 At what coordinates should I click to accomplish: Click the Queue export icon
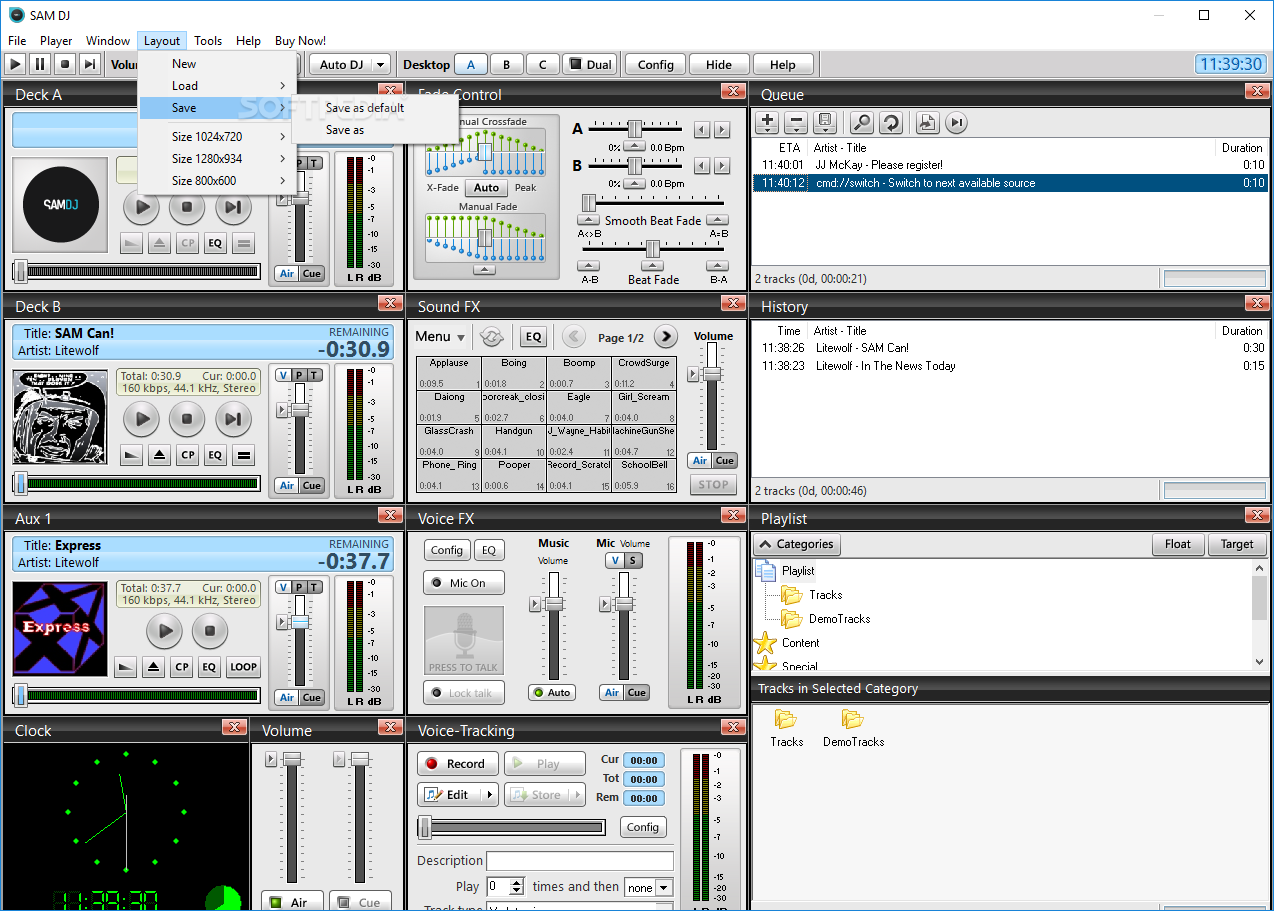pos(927,123)
